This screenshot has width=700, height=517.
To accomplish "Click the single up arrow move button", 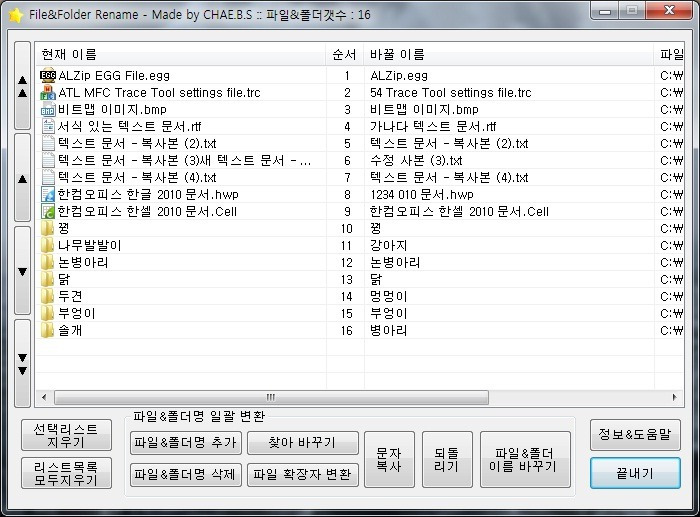I will [x=22, y=178].
